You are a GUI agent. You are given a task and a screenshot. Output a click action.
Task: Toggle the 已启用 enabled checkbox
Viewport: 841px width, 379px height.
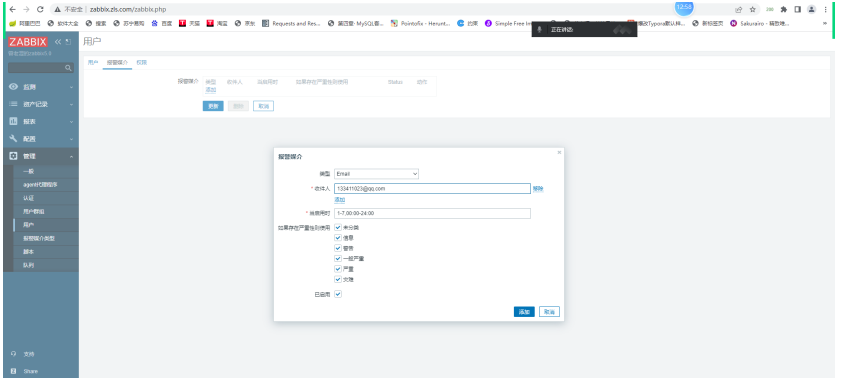click(x=338, y=294)
